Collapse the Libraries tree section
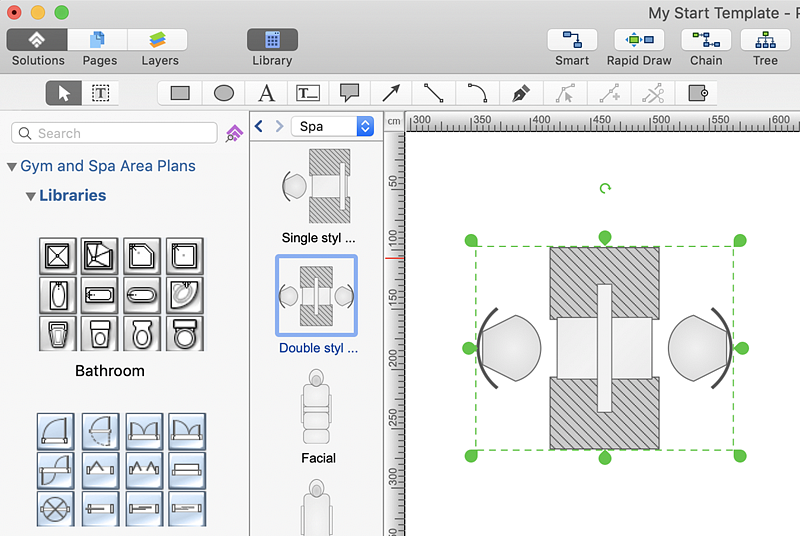This screenshot has width=800, height=536. point(31,196)
